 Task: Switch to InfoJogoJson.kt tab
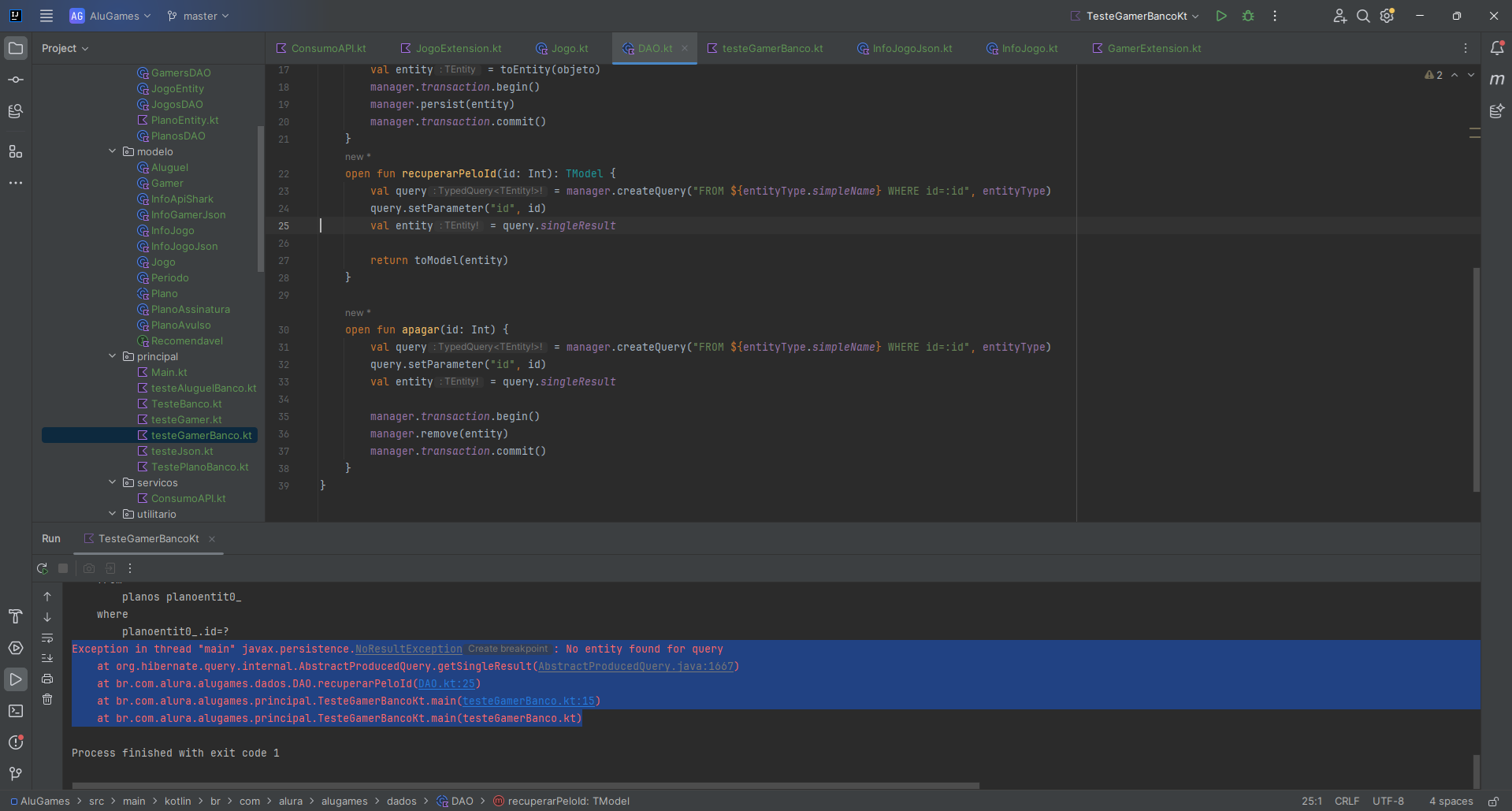[x=905, y=48]
